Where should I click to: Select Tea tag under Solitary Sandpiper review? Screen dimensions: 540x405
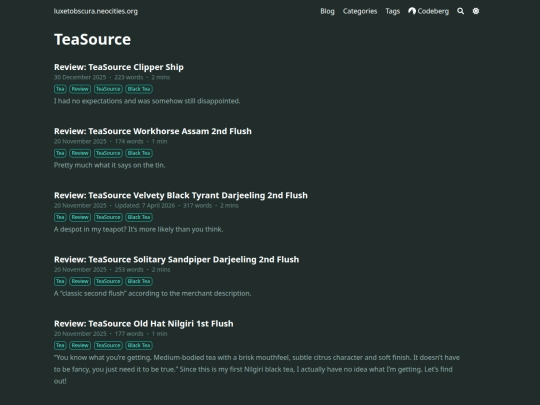pyautogui.click(x=60, y=281)
